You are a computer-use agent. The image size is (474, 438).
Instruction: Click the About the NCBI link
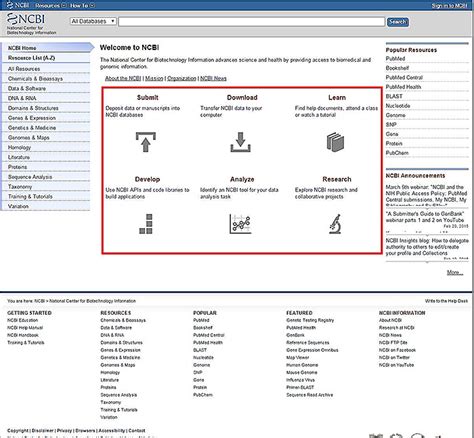pos(123,78)
